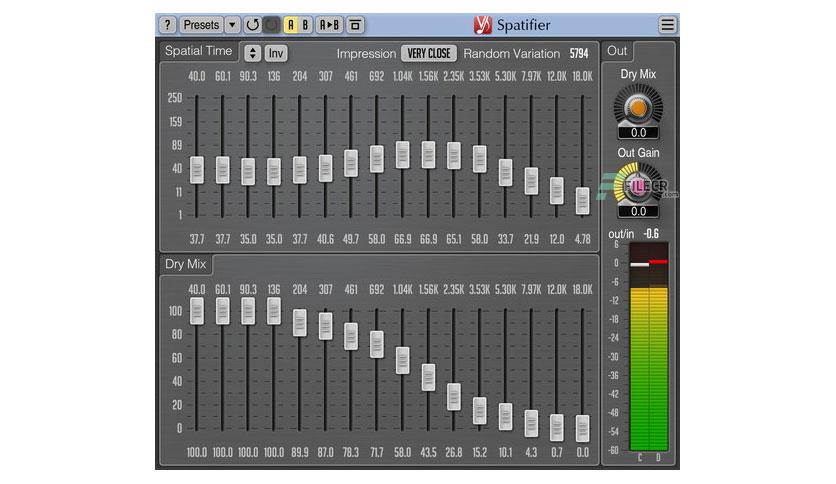836x484 pixels.
Task: Select the Spatial Time tab
Action: [198, 51]
